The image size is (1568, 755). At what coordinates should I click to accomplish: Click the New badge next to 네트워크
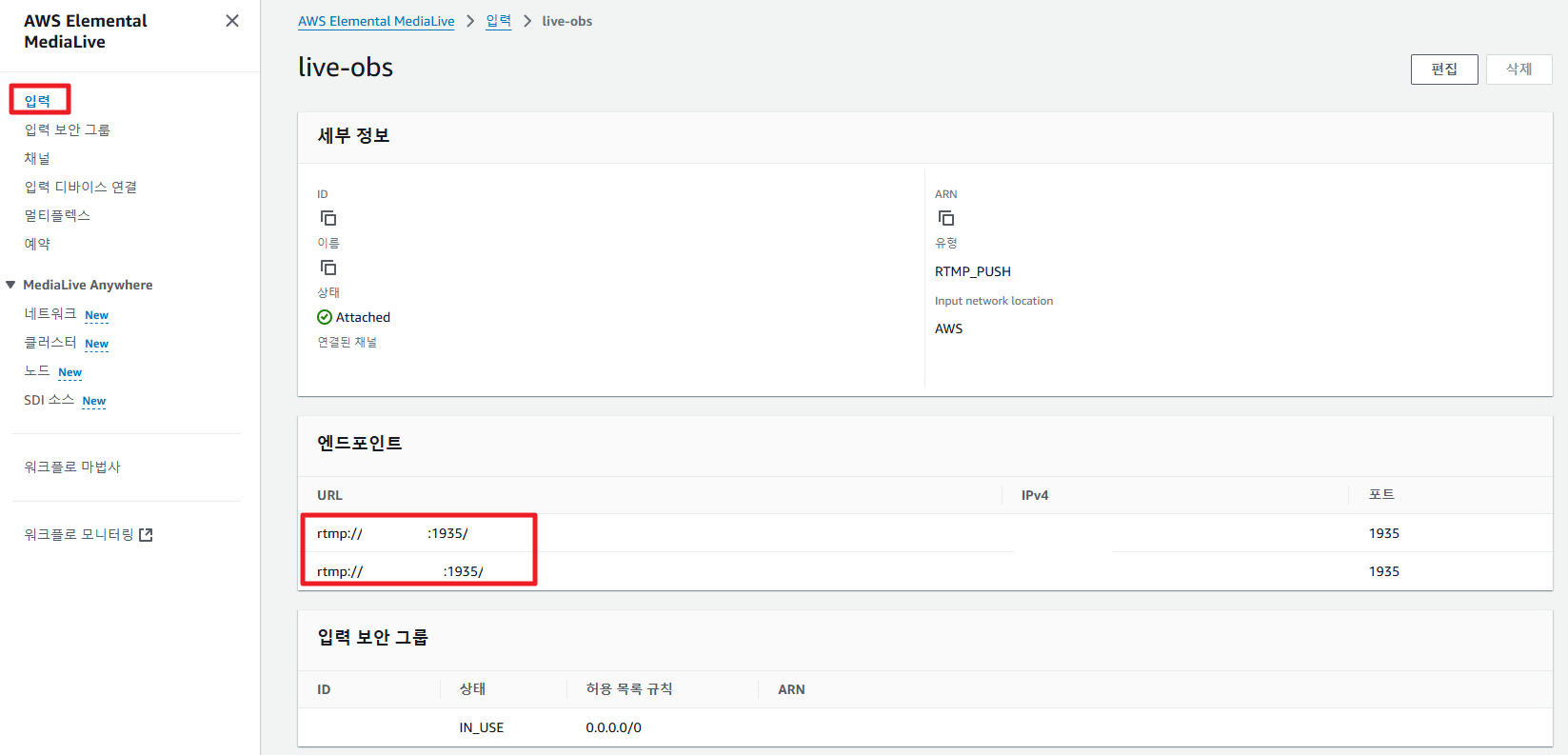(97, 315)
